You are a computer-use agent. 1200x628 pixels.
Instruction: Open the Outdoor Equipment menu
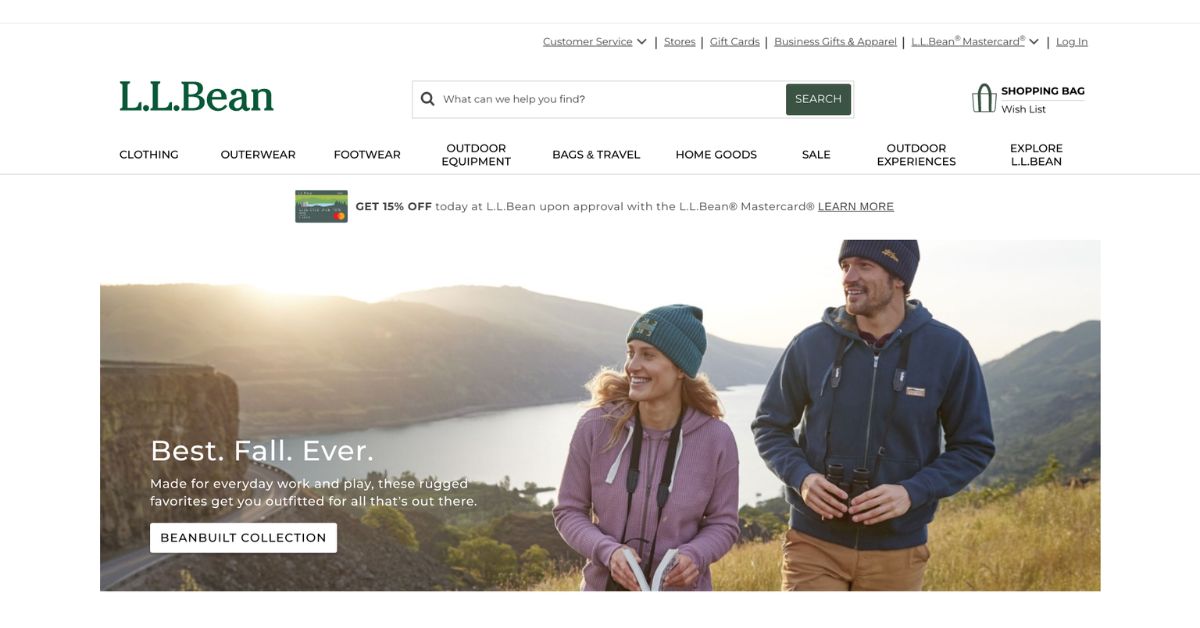tap(476, 155)
